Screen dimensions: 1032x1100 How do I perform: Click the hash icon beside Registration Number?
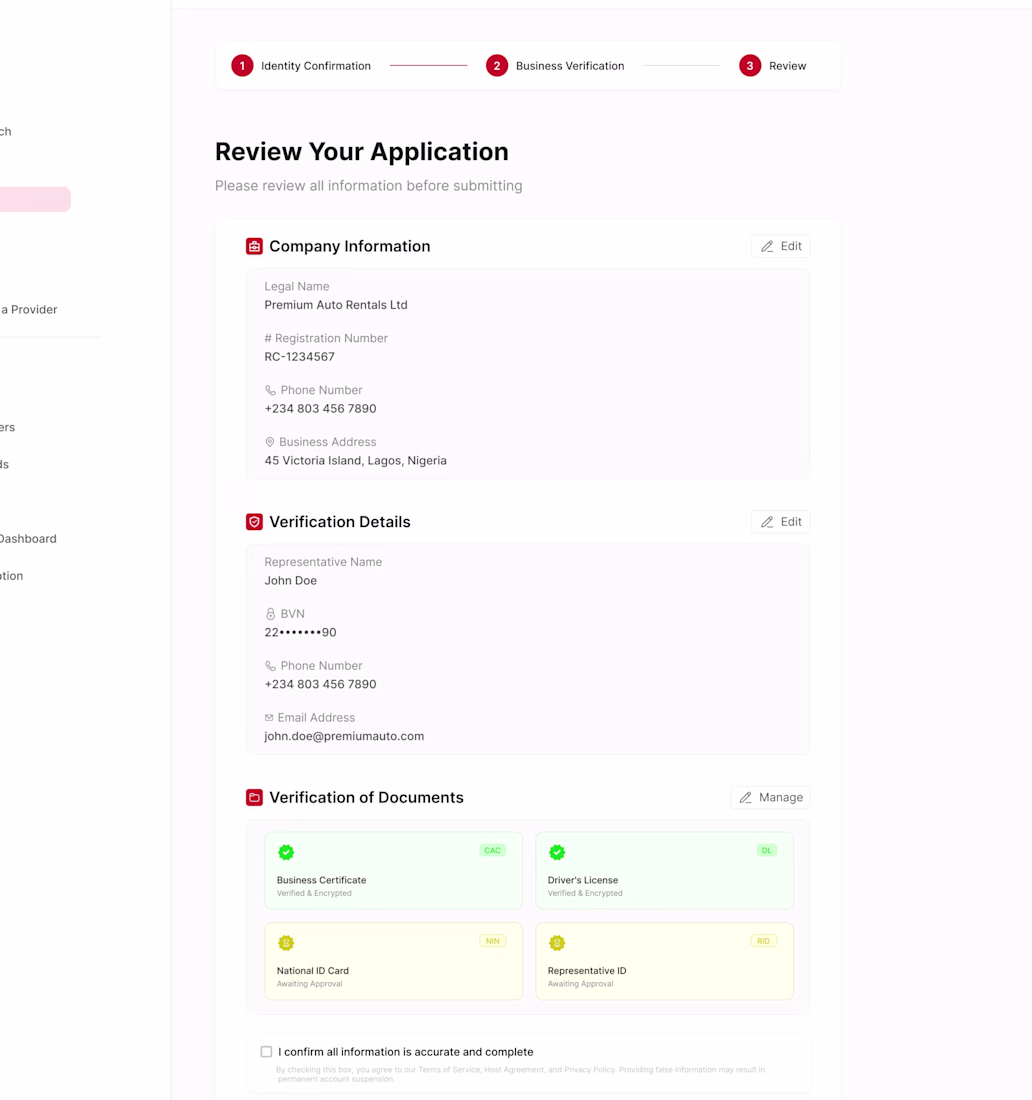268,338
